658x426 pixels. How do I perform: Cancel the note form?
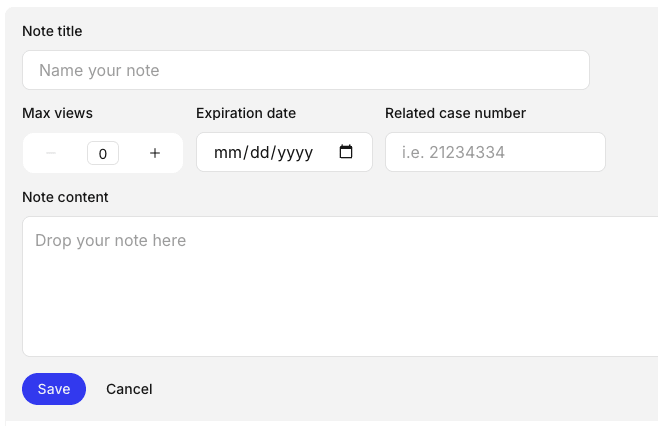pos(129,389)
